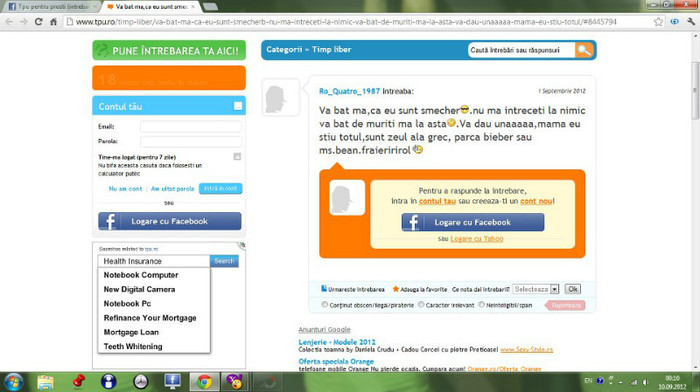
Task: Click the volume speaker tray icon
Action: [x=646, y=382]
